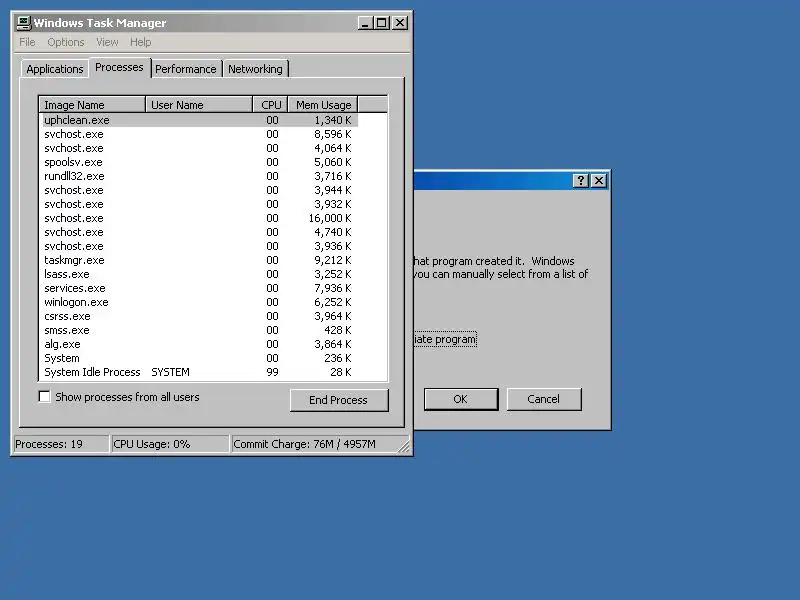Click the Commit Charge status panel

[x=314, y=444]
